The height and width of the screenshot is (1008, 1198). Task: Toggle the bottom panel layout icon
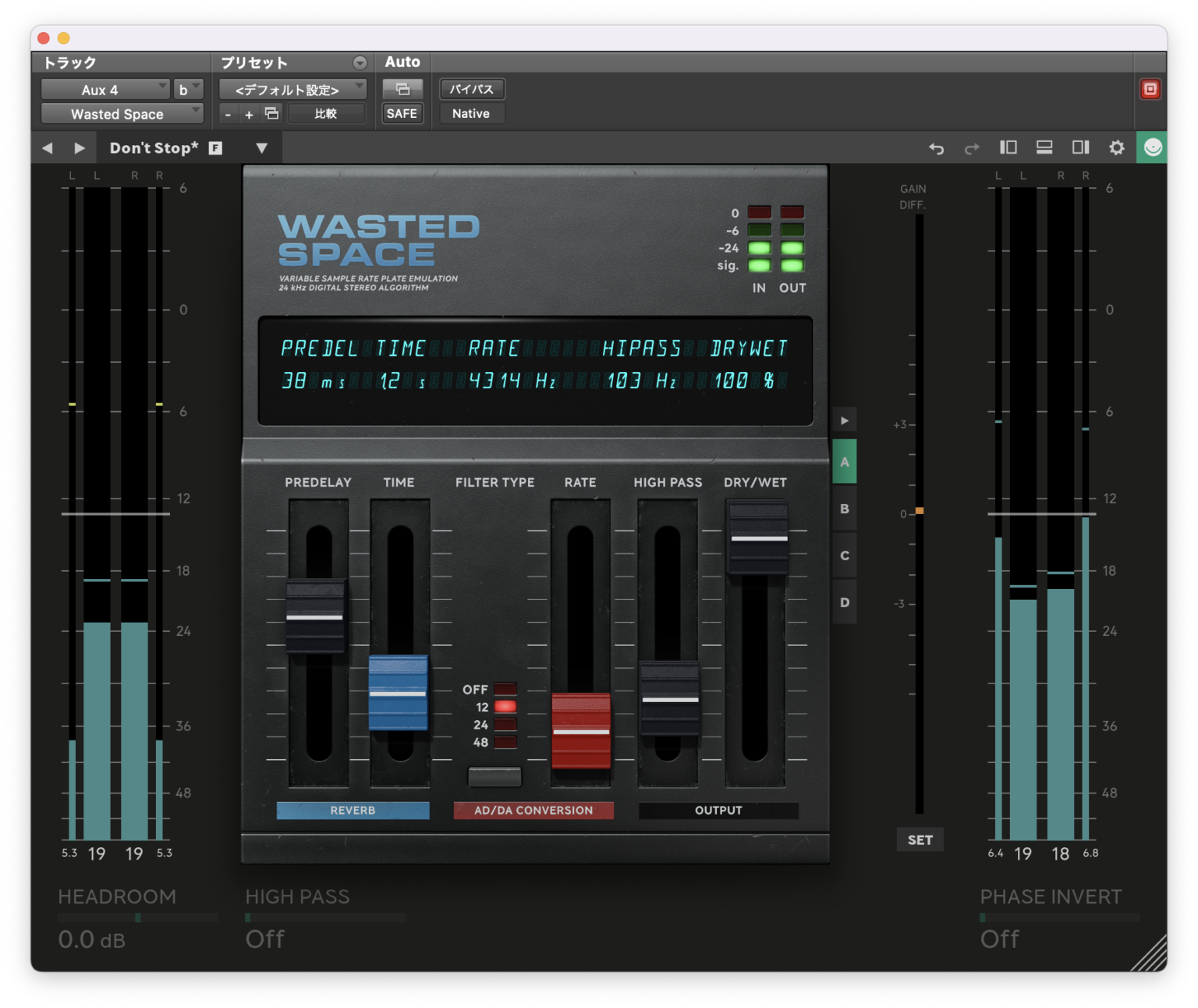[x=1044, y=147]
